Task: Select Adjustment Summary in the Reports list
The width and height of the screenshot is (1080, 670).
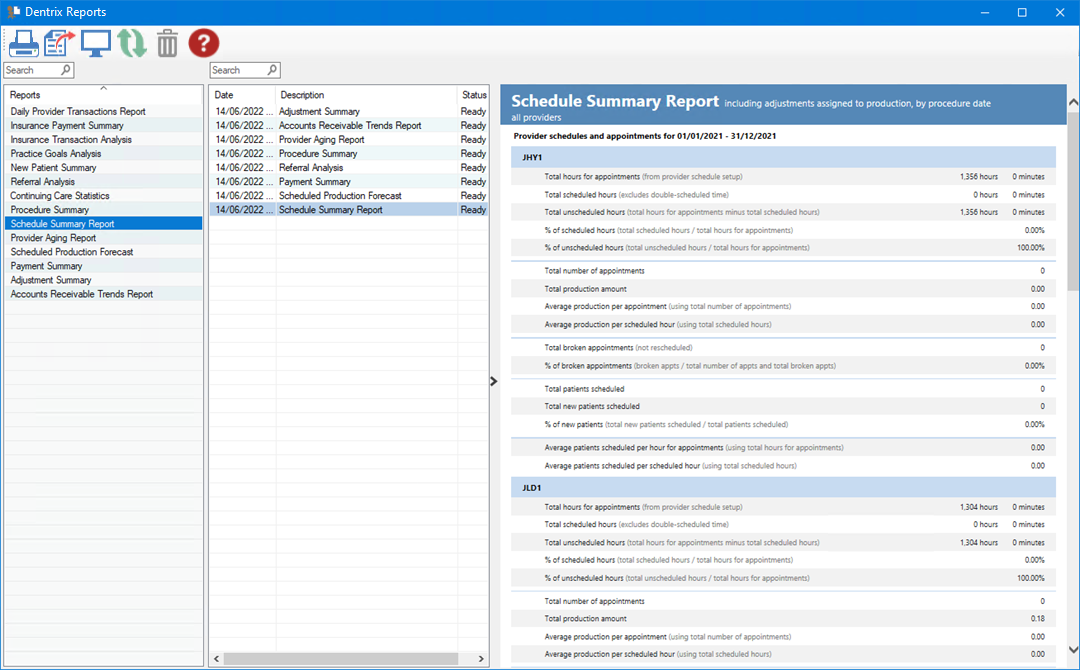Action: (x=103, y=280)
